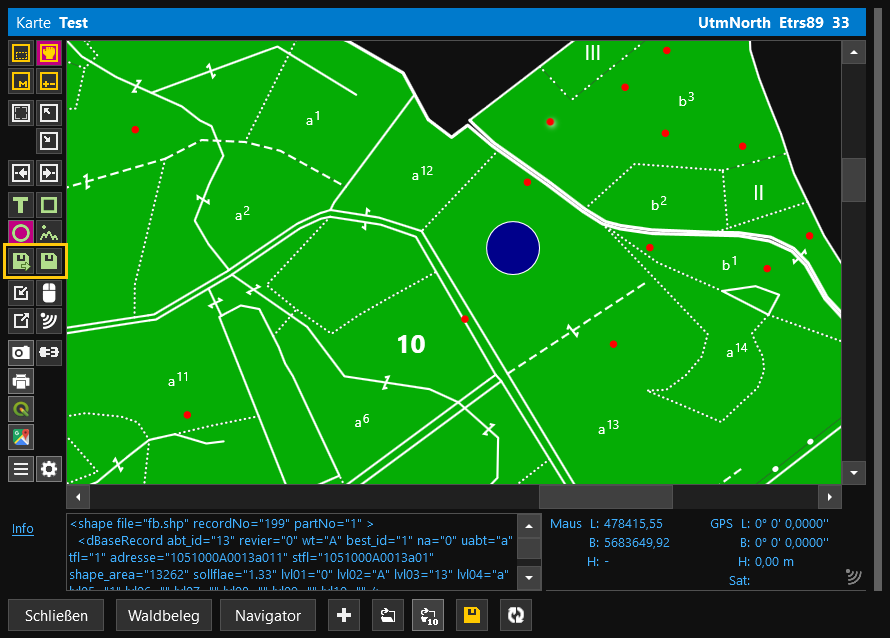This screenshot has height=638, width=890.
Task: Open settings with the gear icon
Action: click(49, 469)
